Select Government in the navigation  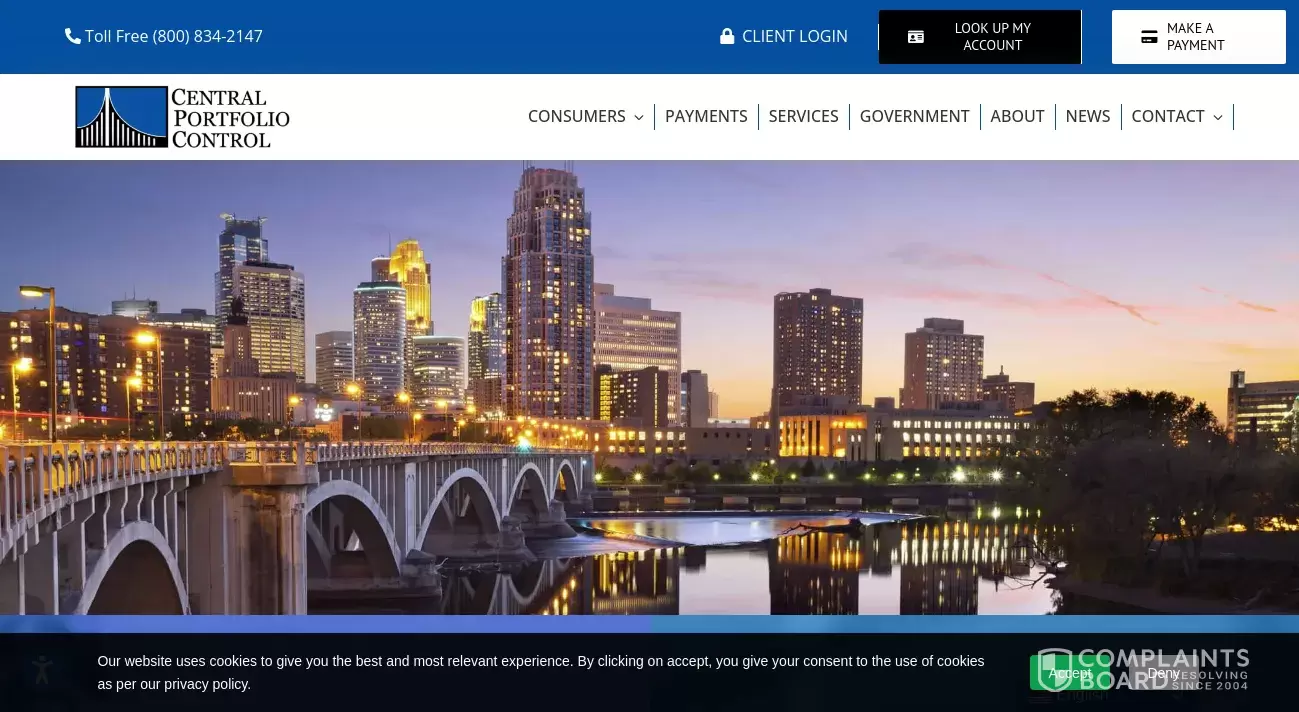914,116
